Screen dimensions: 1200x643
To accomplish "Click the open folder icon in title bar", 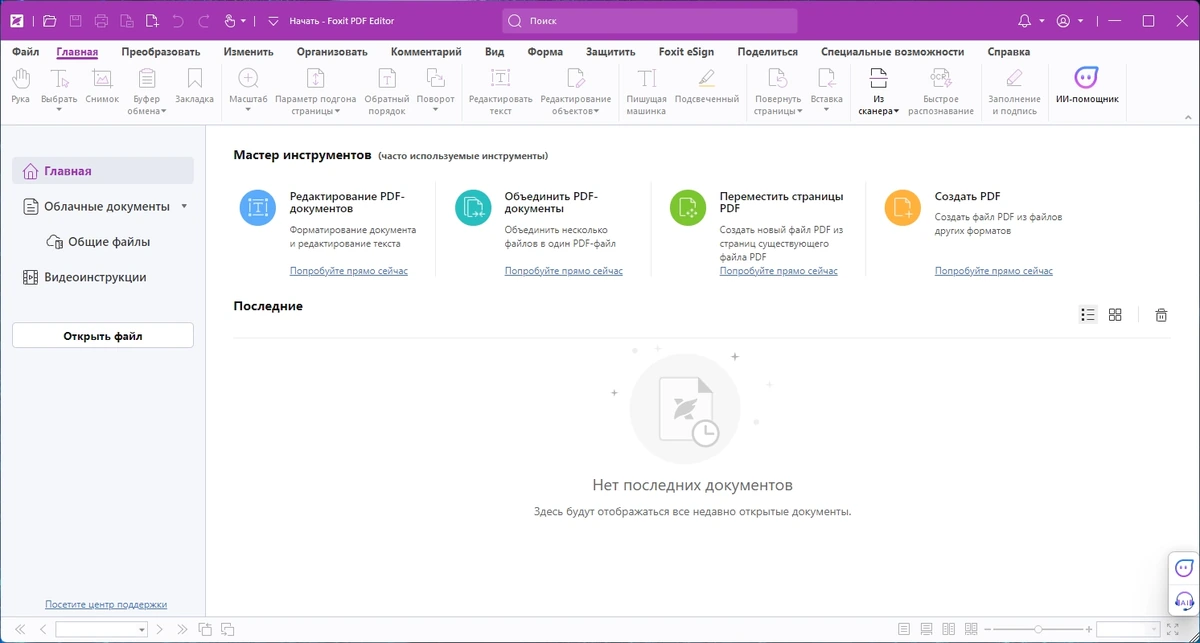I will (49, 21).
